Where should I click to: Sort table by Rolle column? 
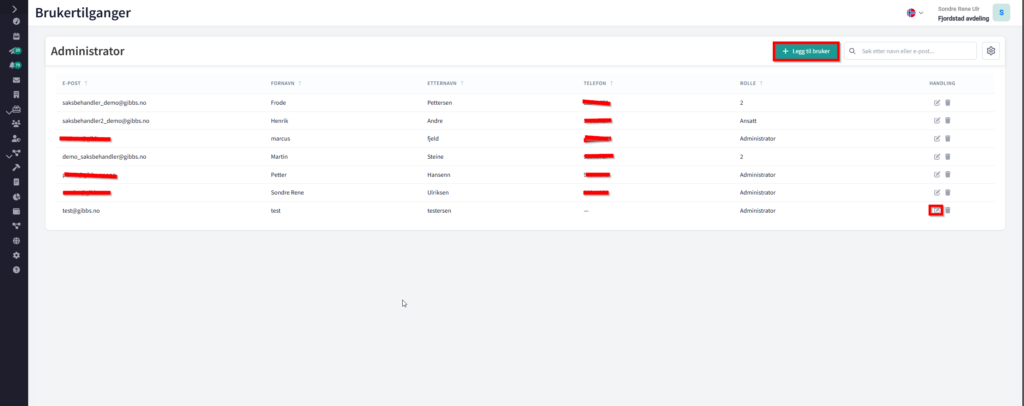[751, 83]
